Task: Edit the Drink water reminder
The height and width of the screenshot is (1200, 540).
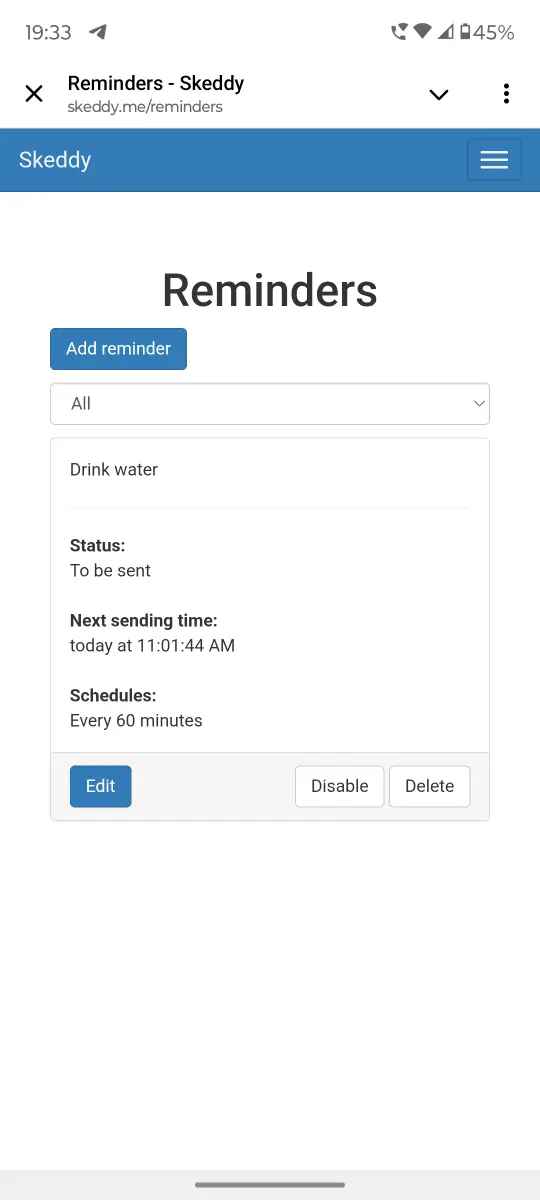Action: click(x=100, y=786)
